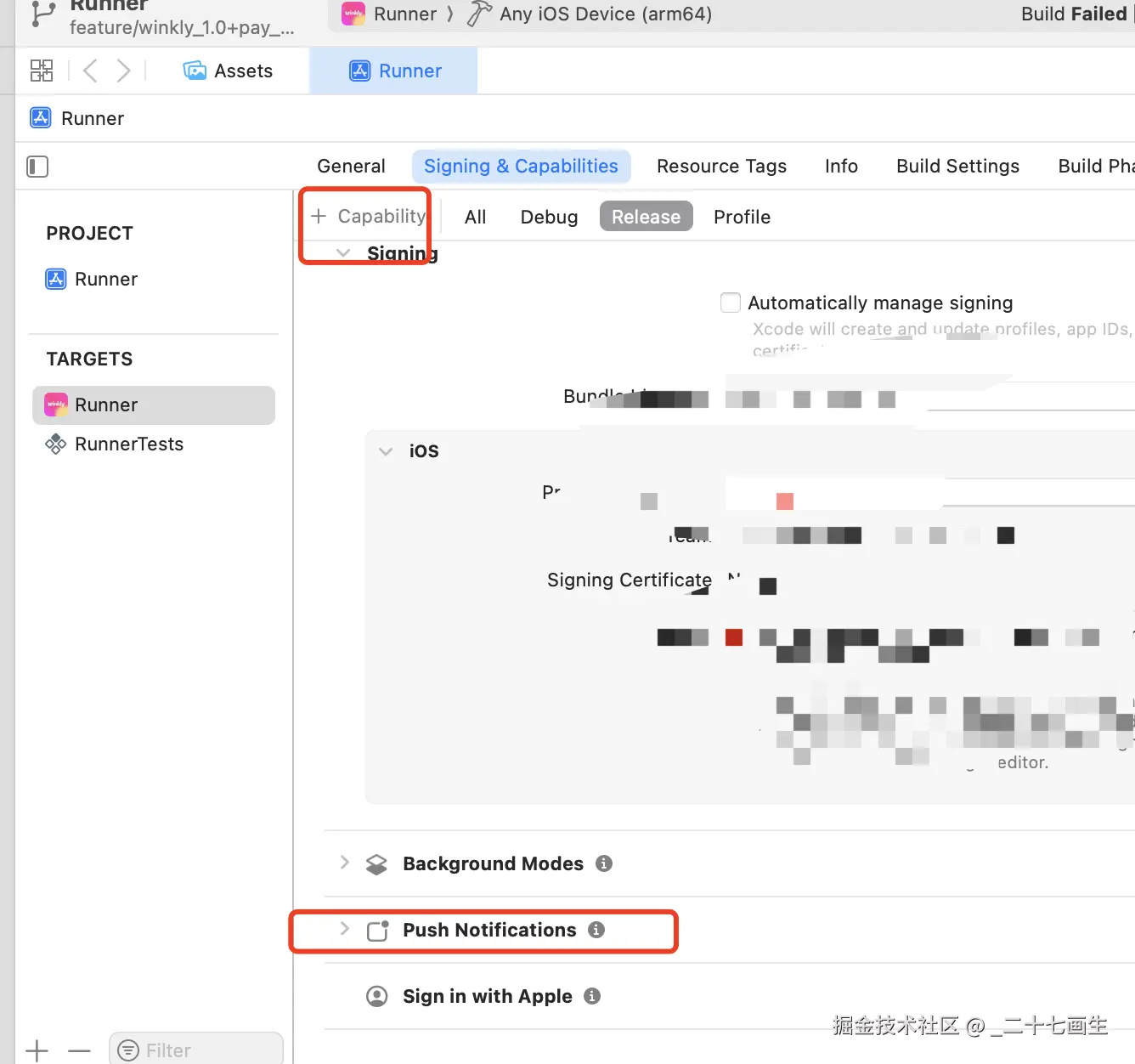Viewport: 1135px width, 1064px height.
Task: Open the Resource Tags tab
Action: pos(721,166)
